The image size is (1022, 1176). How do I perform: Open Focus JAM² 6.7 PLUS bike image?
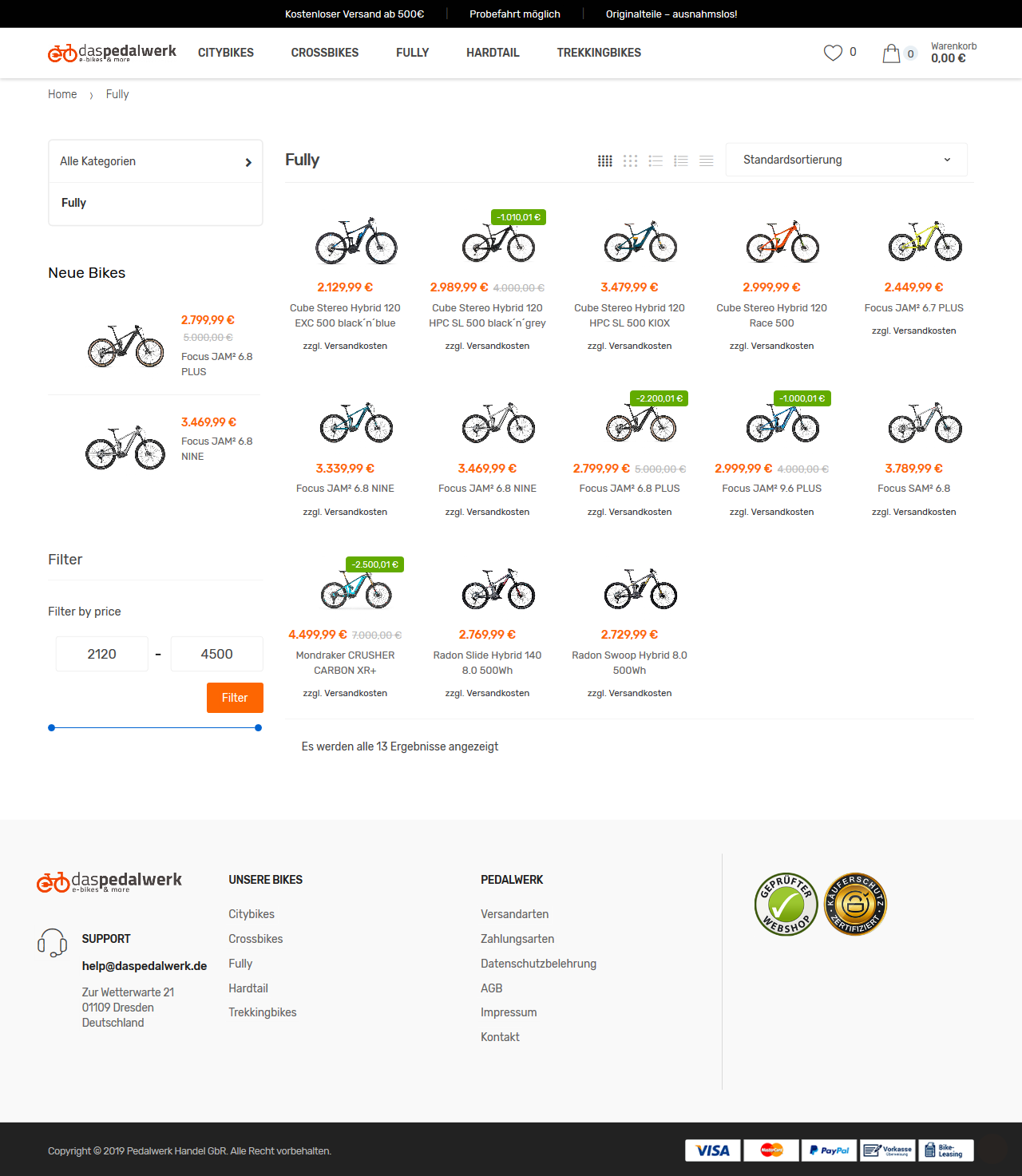pos(925,241)
